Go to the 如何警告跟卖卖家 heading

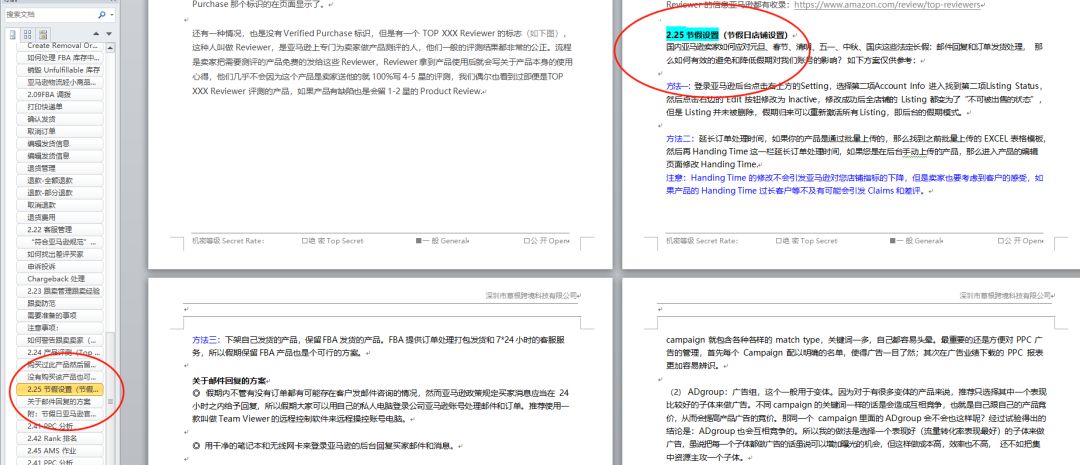[x=61, y=340]
